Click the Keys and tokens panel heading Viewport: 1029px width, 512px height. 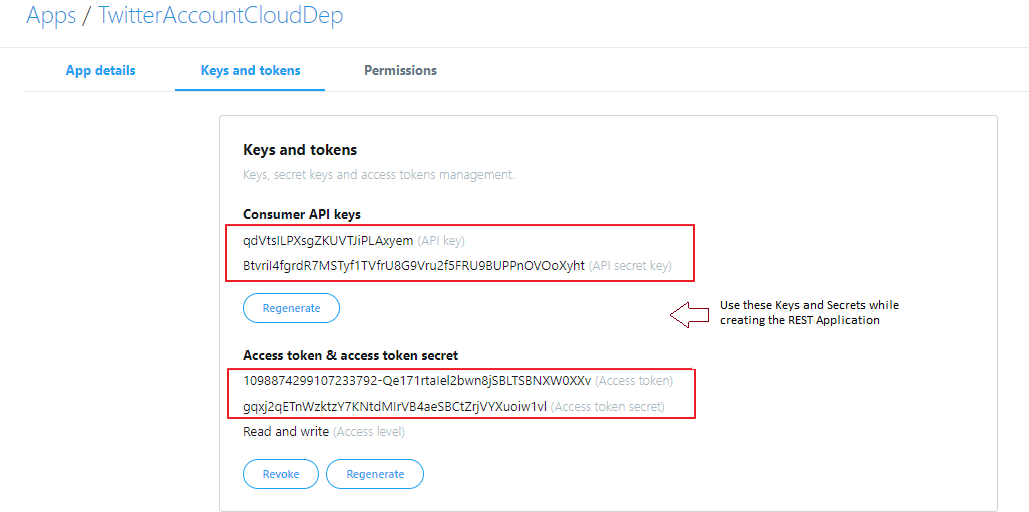(x=300, y=150)
